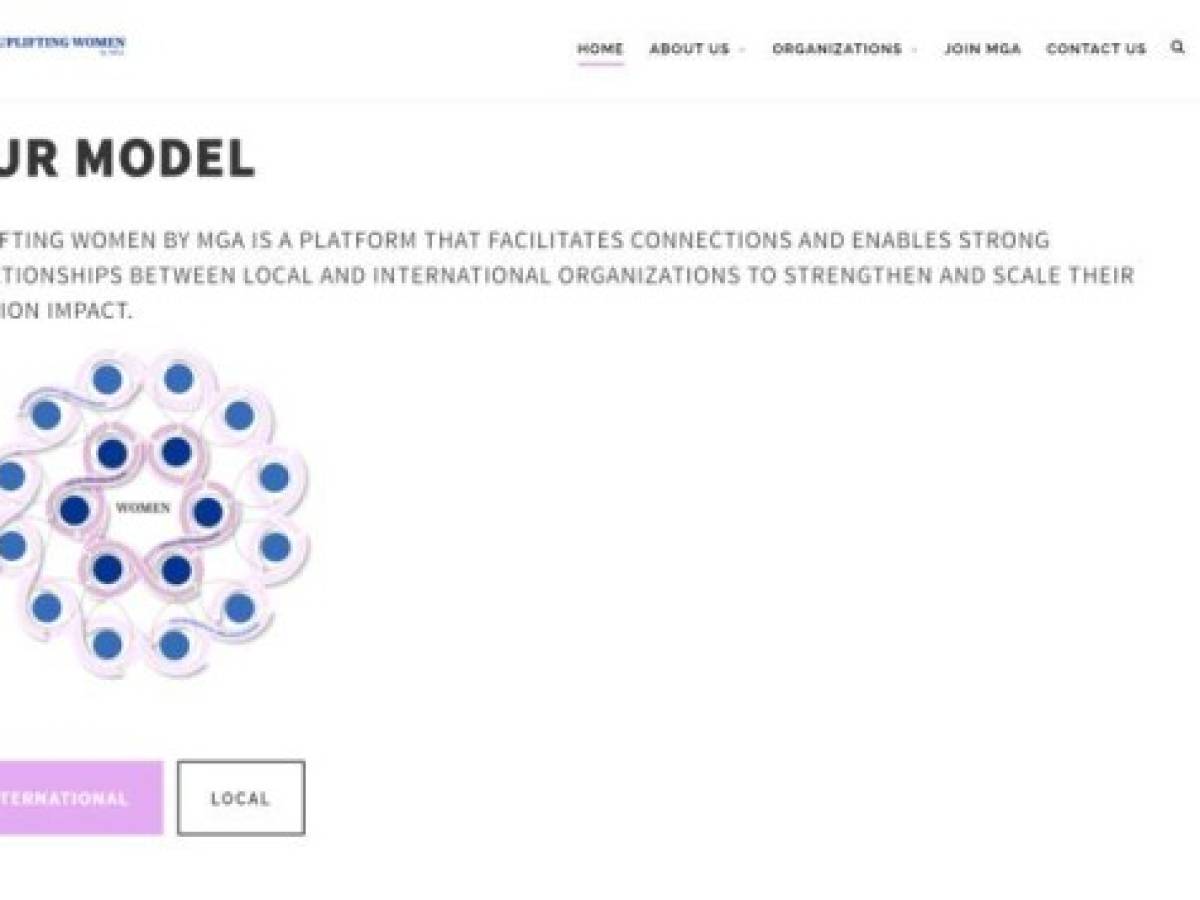Viewport: 1200px width, 900px height.
Task: Click the dark blue circle right of WOMEN
Action: [x=208, y=512]
